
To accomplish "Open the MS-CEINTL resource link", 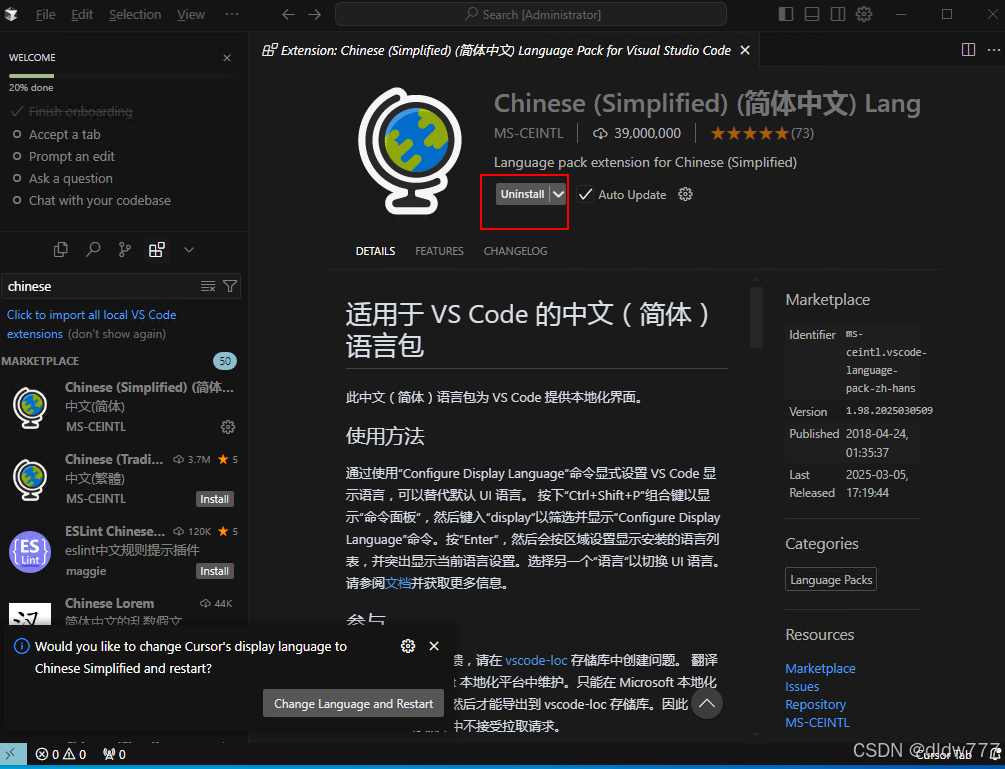I will [x=817, y=722].
